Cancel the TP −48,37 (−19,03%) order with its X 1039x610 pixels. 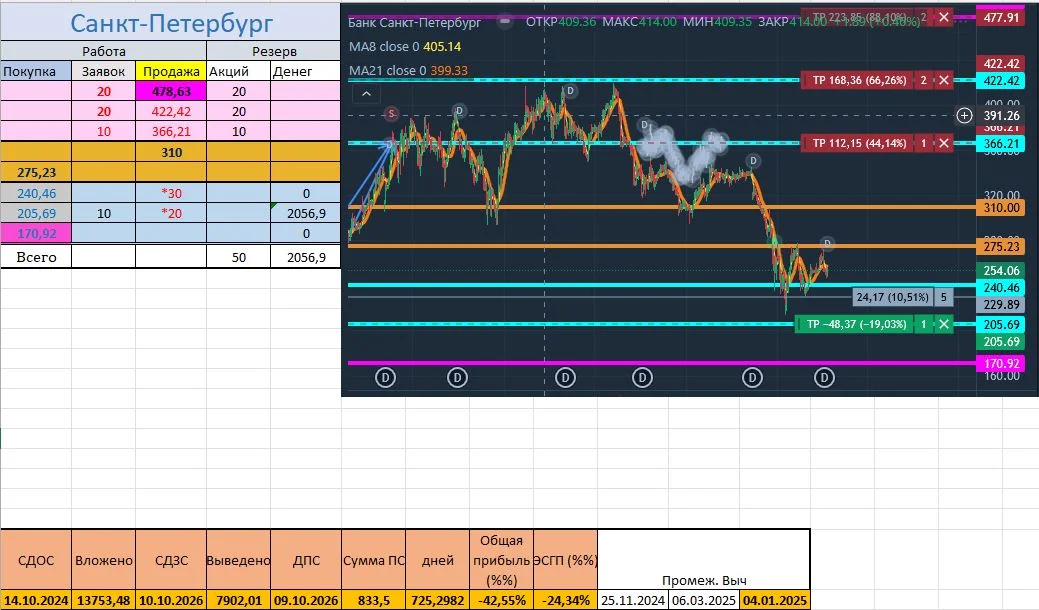pyautogui.click(x=944, y=325)
